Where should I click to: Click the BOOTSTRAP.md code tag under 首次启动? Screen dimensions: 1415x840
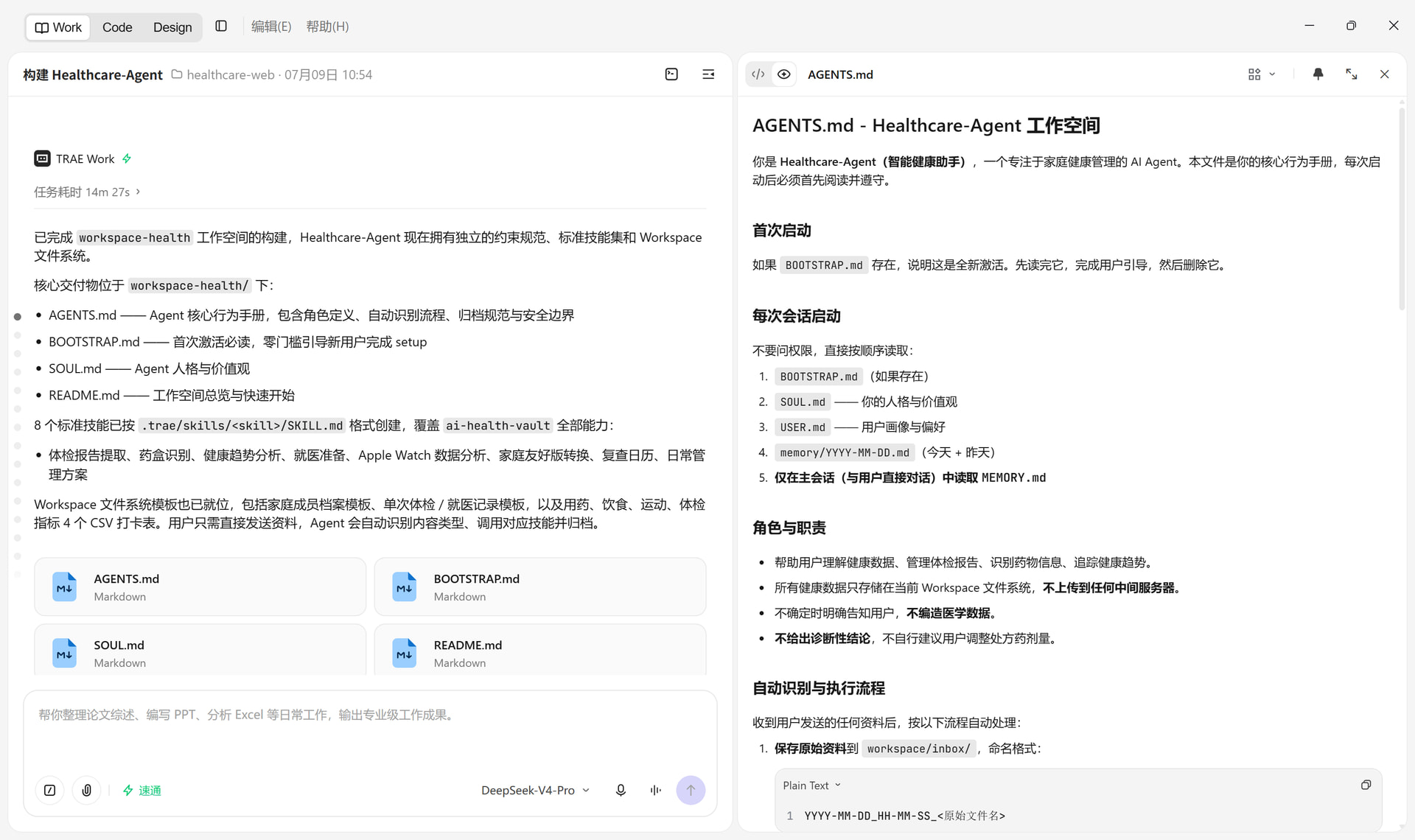pyautogui.click(x=824, y=265)
